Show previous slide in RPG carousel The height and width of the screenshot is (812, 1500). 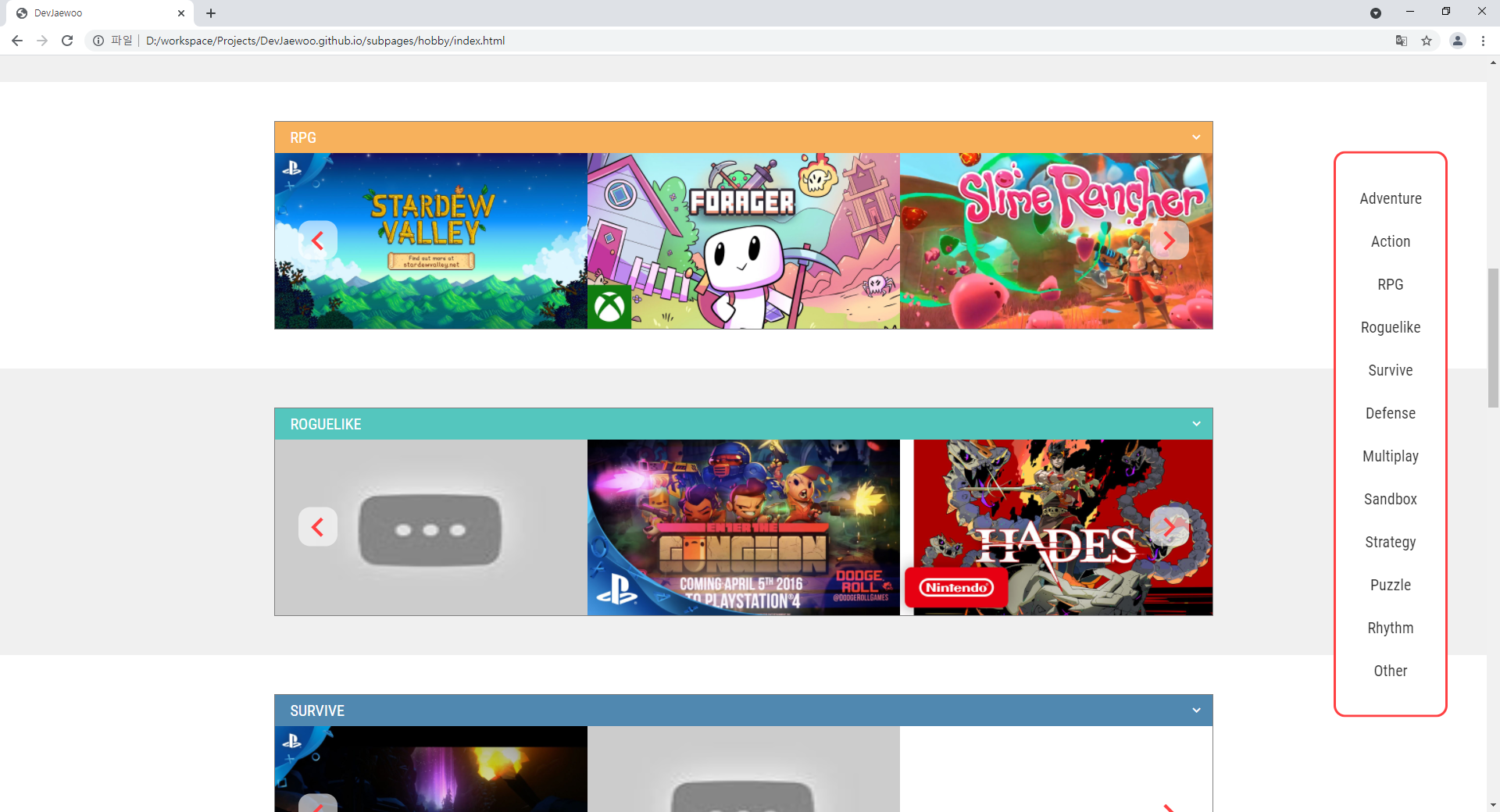tap(318, 240)
